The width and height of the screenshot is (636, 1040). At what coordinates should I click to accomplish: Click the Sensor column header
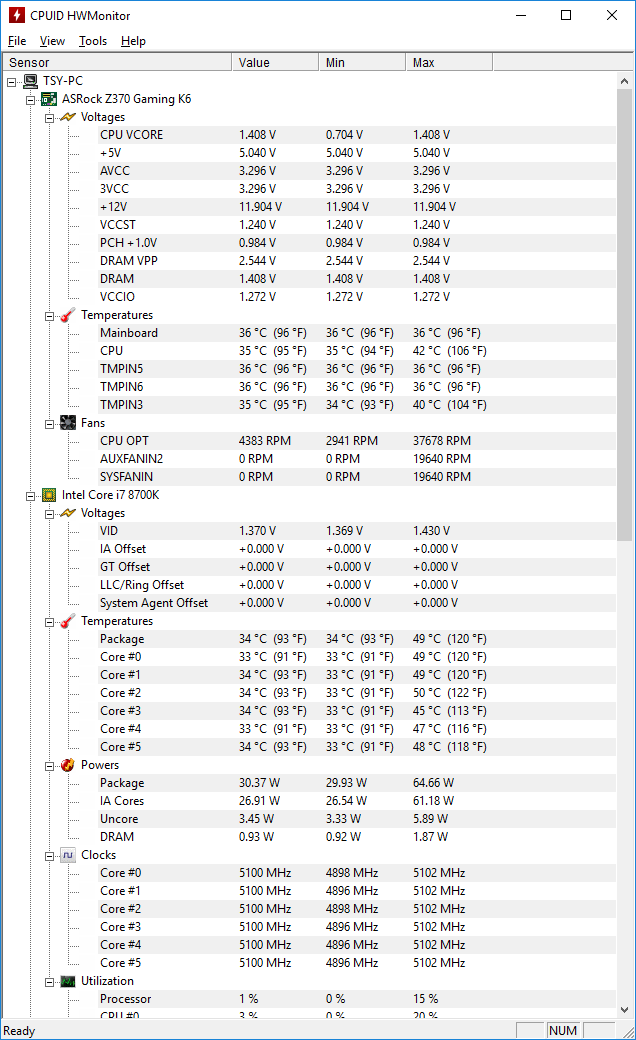[x=116, y=63]
